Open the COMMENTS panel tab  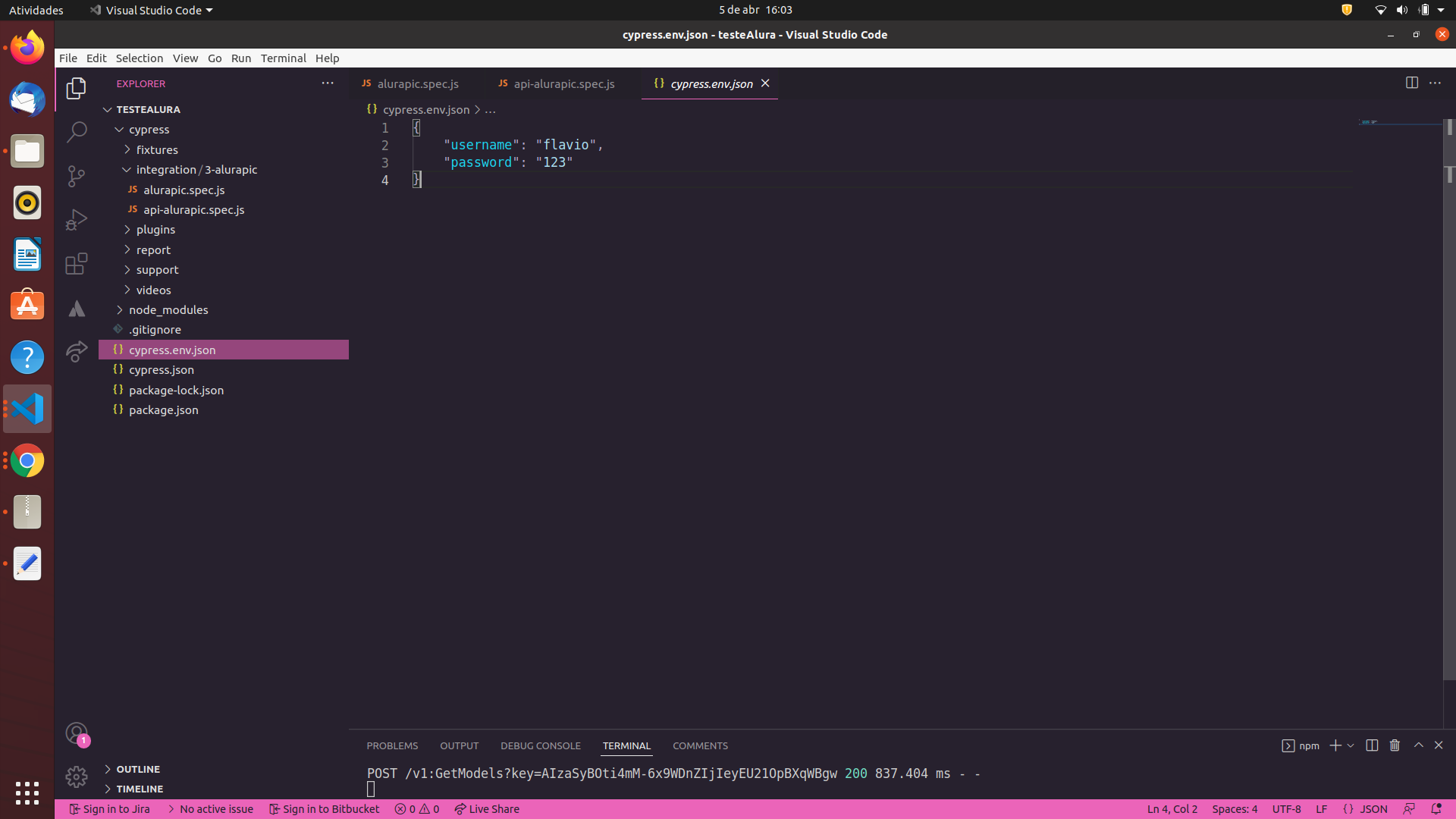pos(700,746)
